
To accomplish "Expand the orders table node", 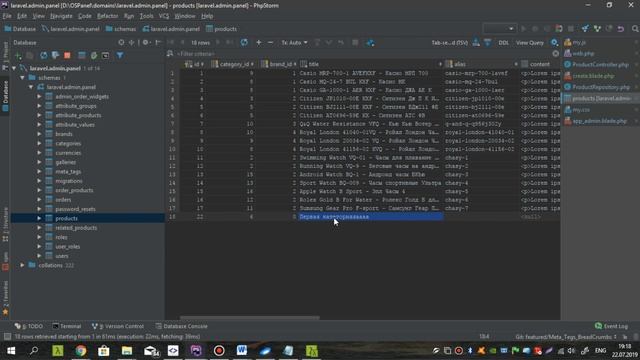I will [x=39, y=200].
